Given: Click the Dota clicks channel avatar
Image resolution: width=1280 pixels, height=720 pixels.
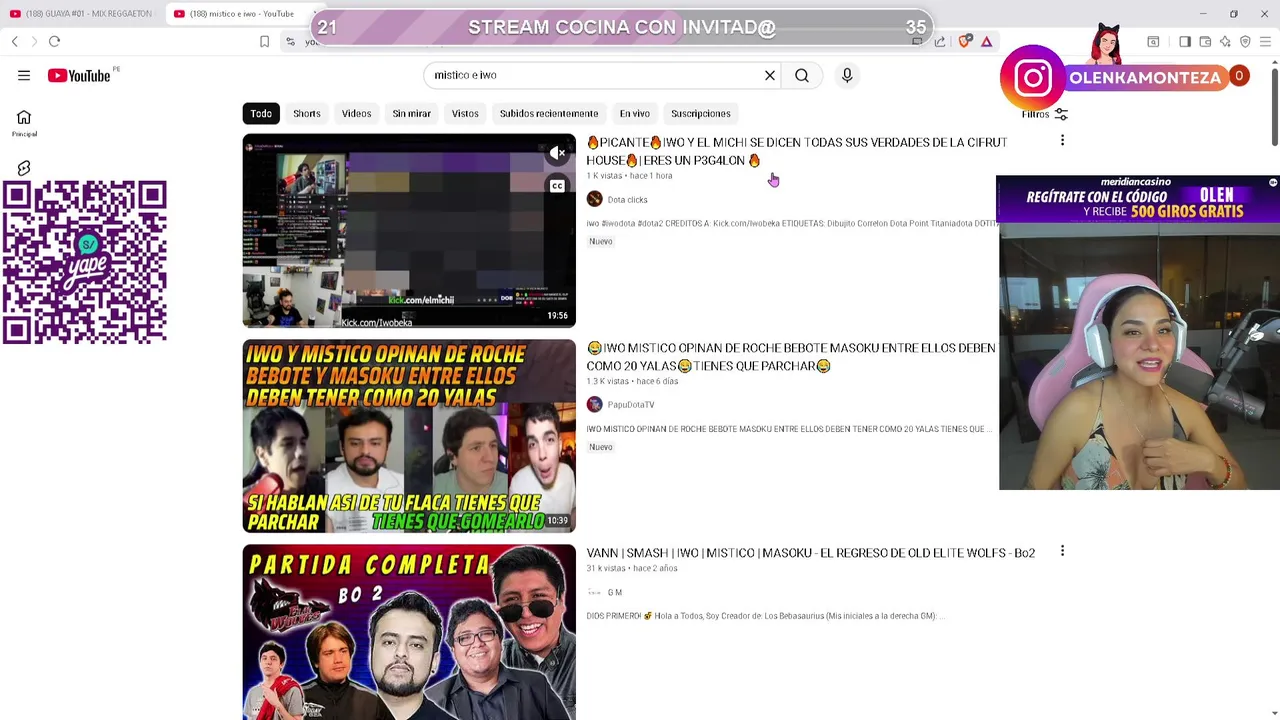Looking at the screenshot, I should (594, 199).
